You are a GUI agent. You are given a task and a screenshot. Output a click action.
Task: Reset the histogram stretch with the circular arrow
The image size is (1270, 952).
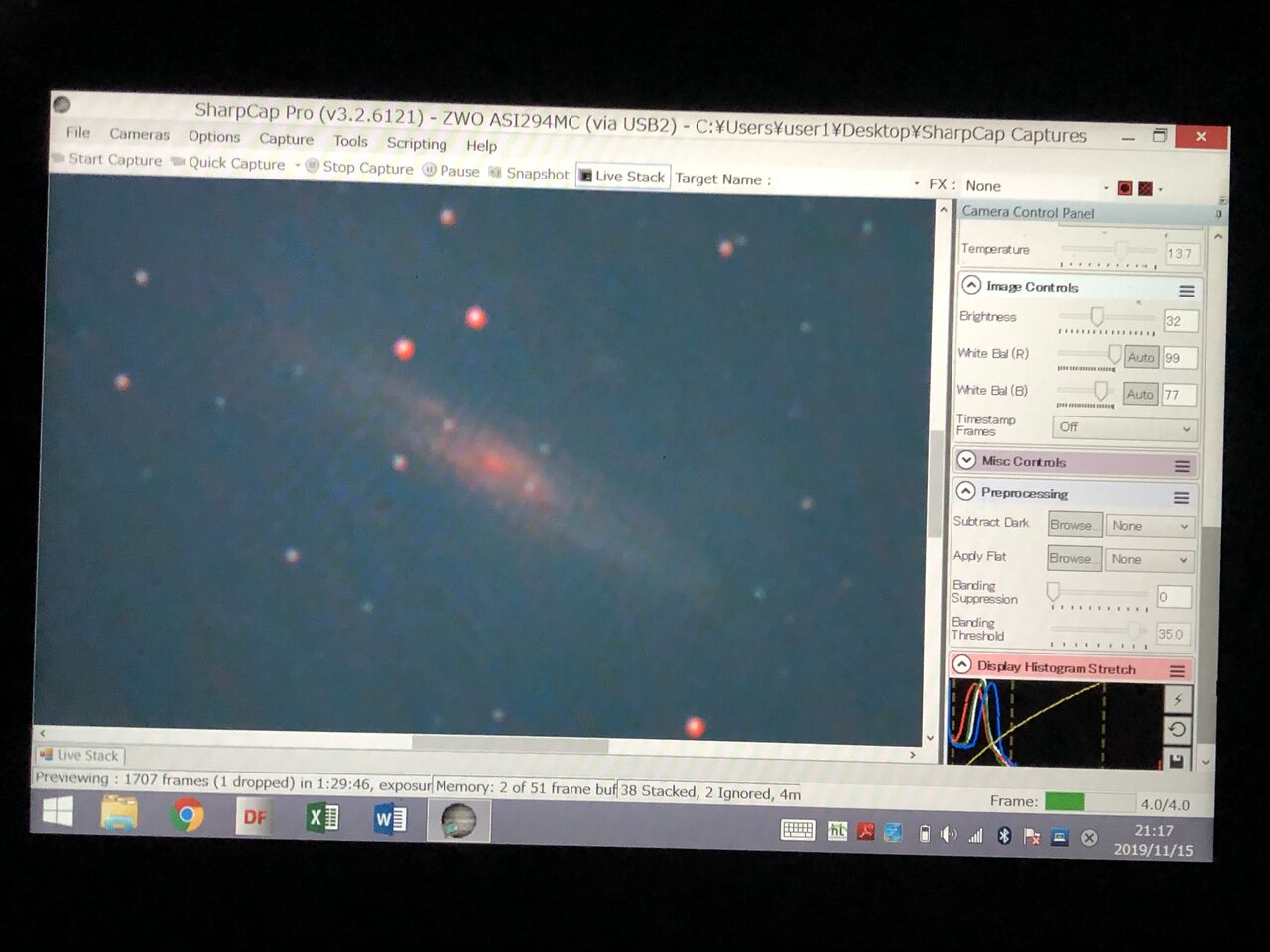[1177, 730]
